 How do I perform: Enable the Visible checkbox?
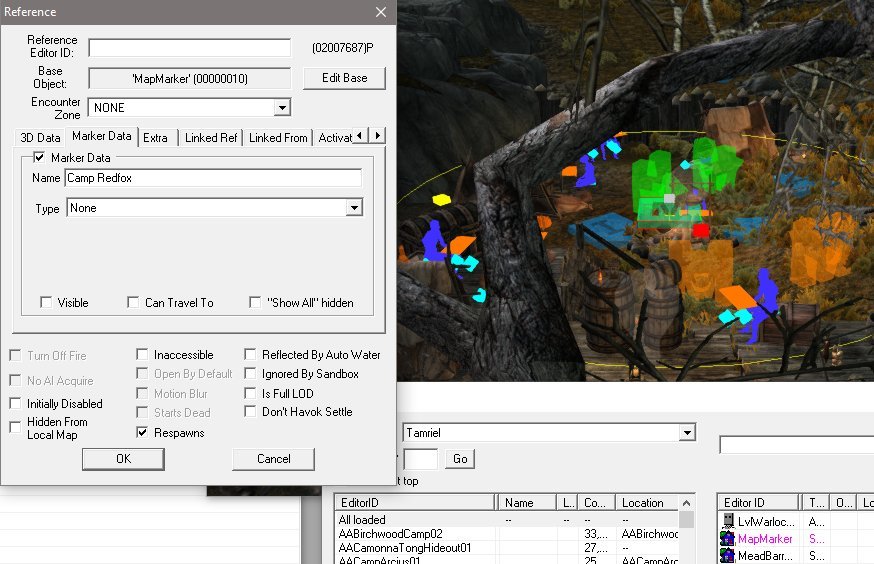(46, 303)
